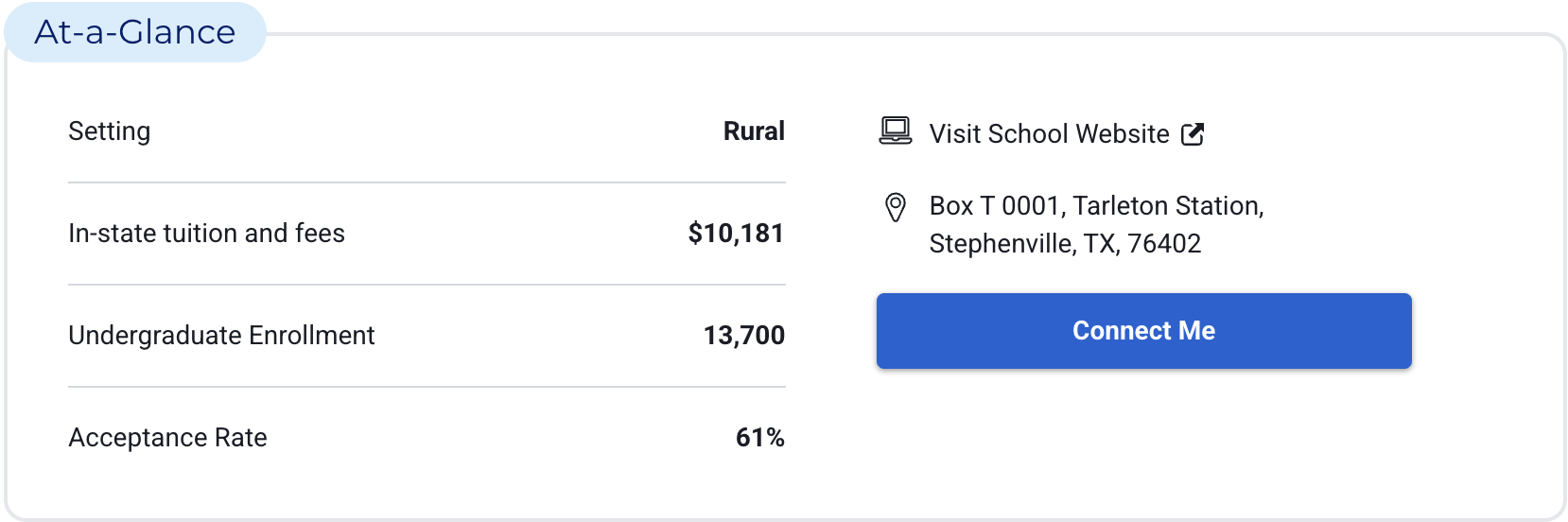1568x522 pixels.
Task: Open the Visit School Website link
Action: point(1049,134)
